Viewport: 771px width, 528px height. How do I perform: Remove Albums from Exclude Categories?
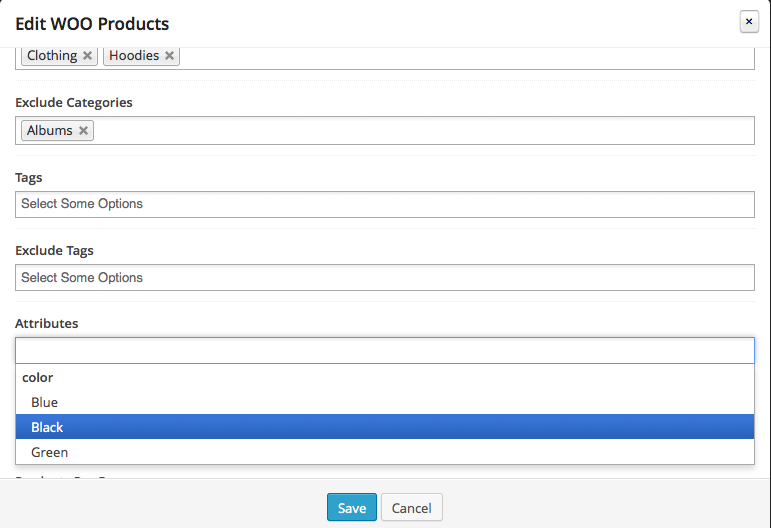coord(84,131)
